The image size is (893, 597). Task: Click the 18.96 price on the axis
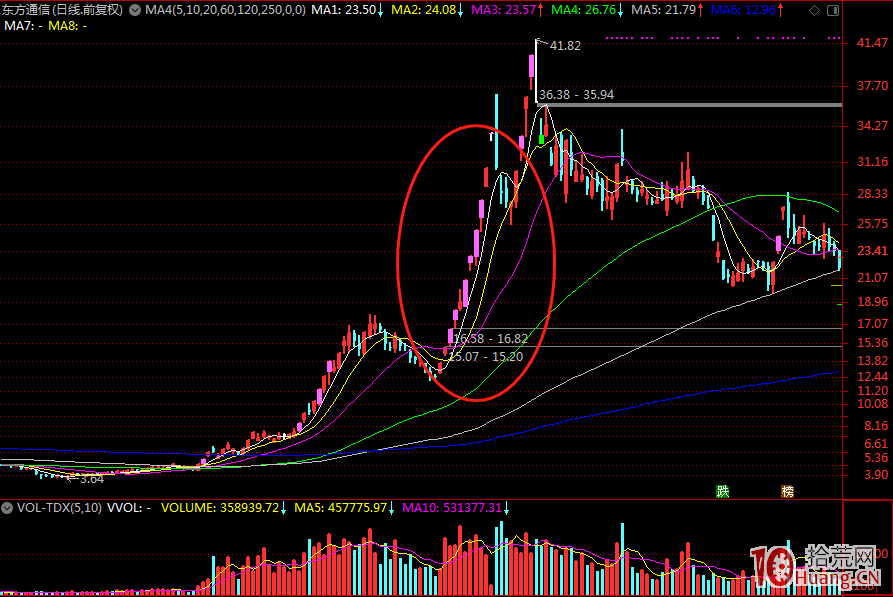872,302
